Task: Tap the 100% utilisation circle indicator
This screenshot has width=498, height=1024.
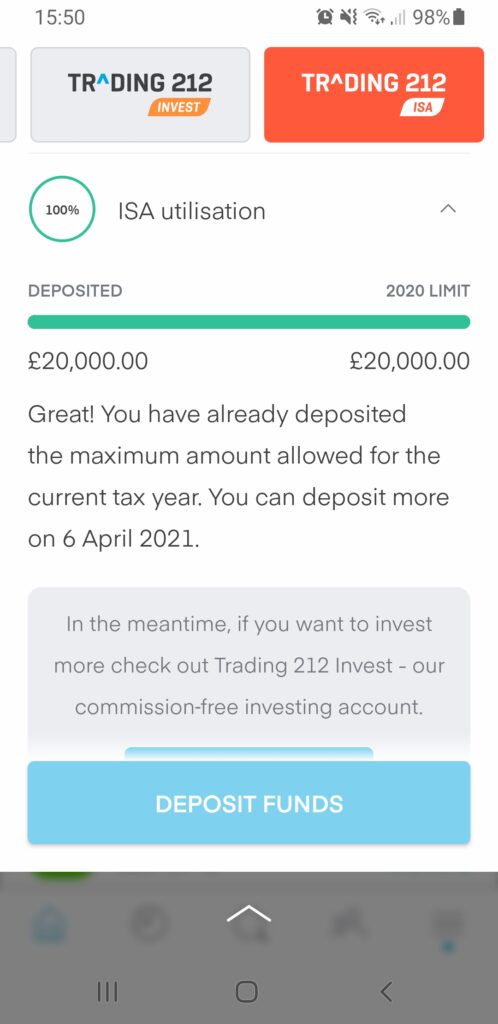Action: coord(62,210)
